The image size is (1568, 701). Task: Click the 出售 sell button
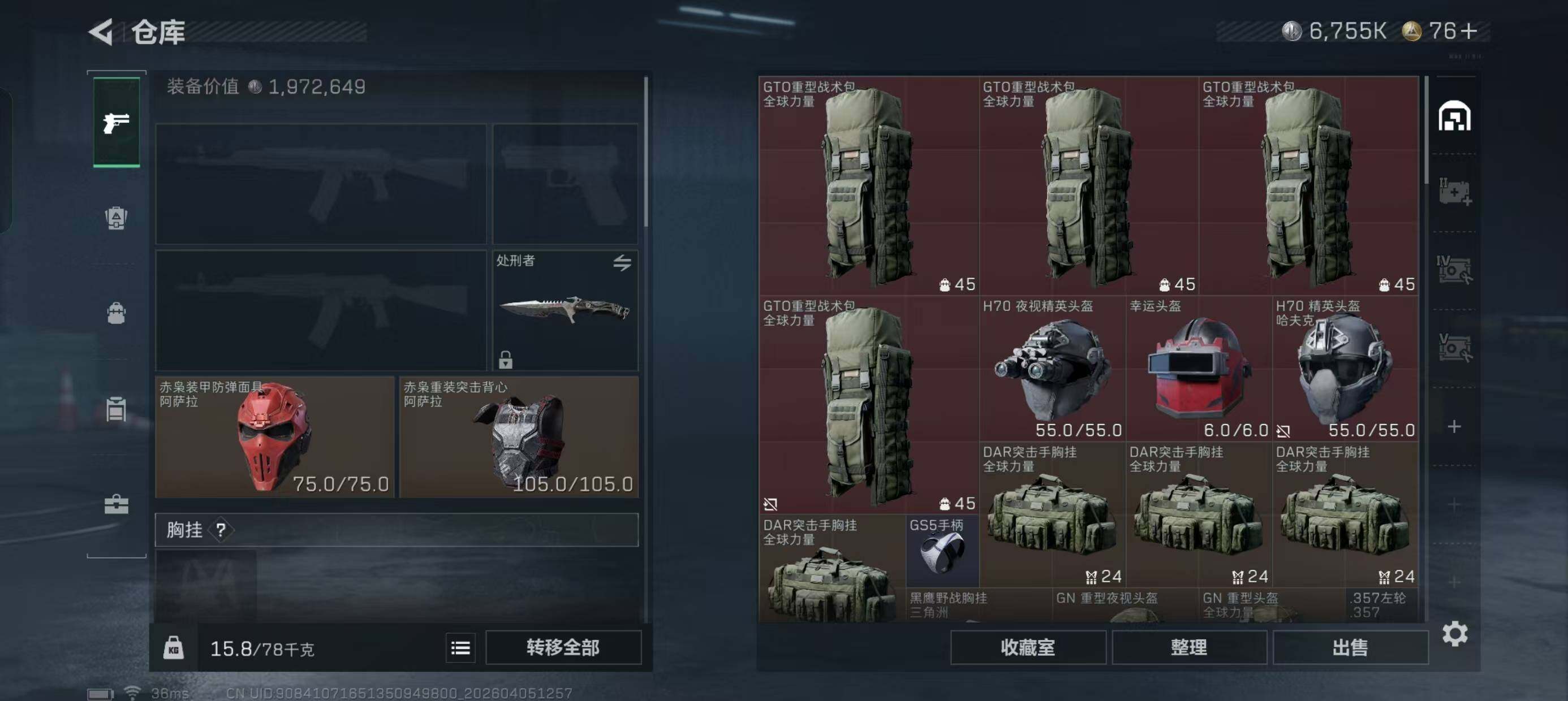coord(1350,647)
